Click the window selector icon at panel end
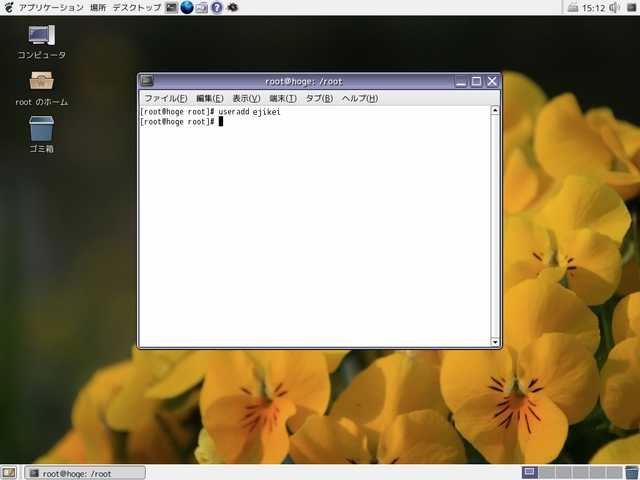The image size is (640, 480). click(631, 7)
